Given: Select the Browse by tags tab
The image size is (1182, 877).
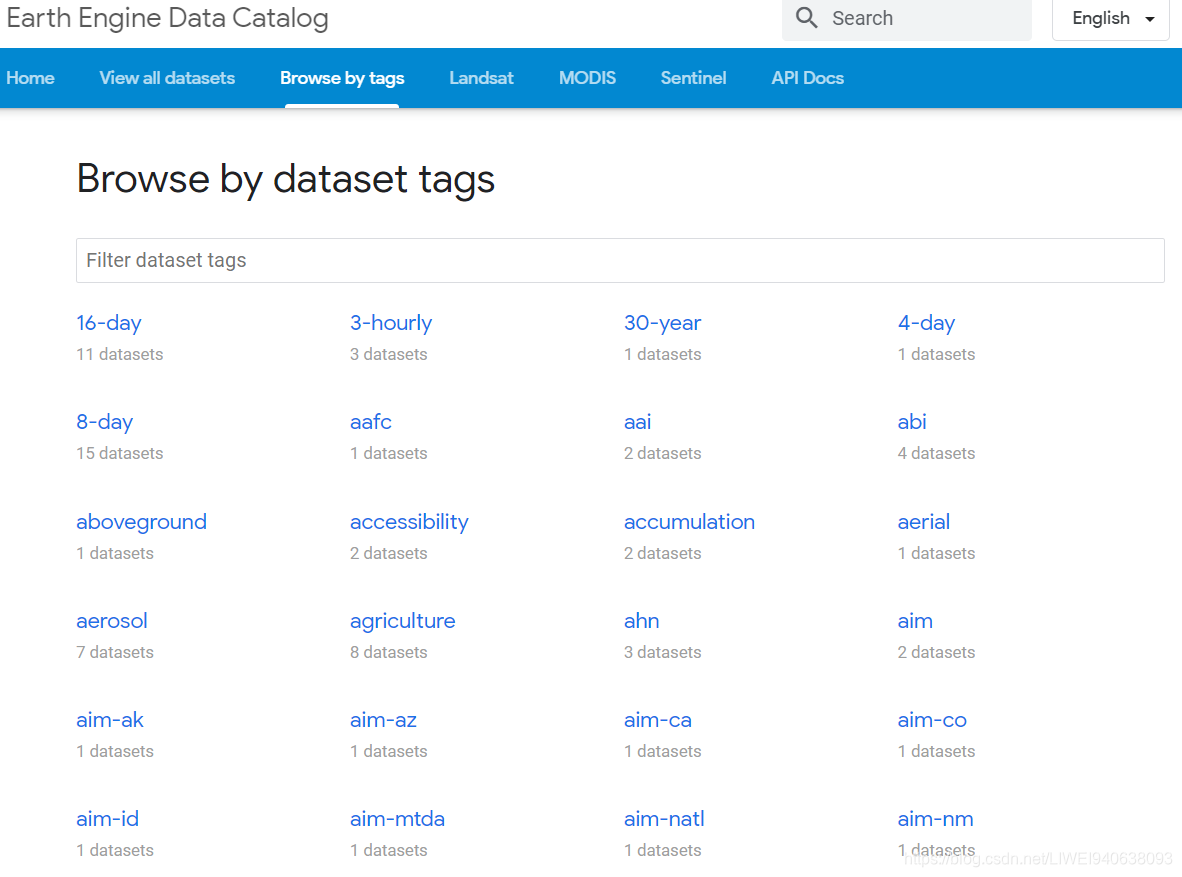Looking at the screenshot, I should pyautogui.click(x=342, y=78).
